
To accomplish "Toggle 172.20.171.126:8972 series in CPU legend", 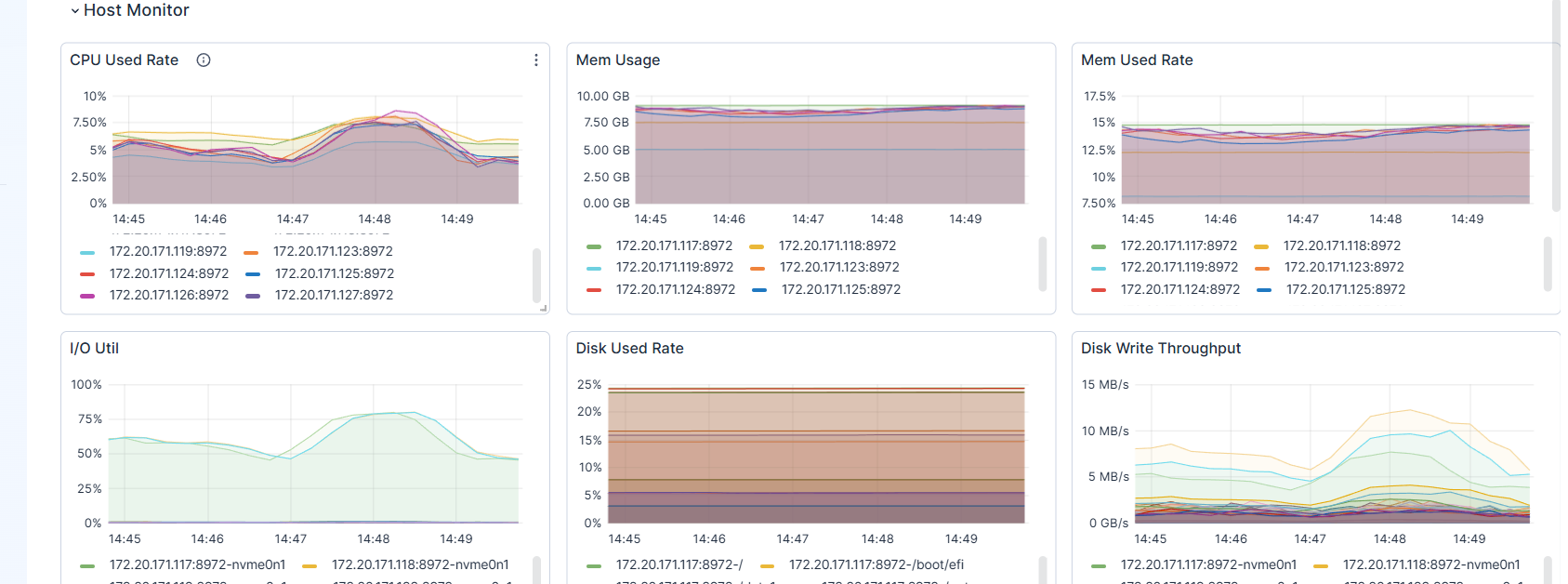I will (x=168, y=296).
